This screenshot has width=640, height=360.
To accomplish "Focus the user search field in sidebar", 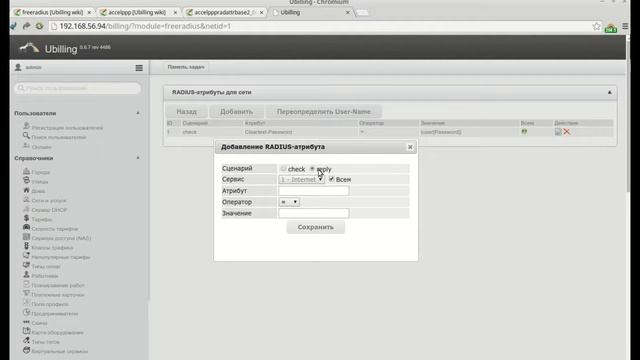I will [78, 88].
